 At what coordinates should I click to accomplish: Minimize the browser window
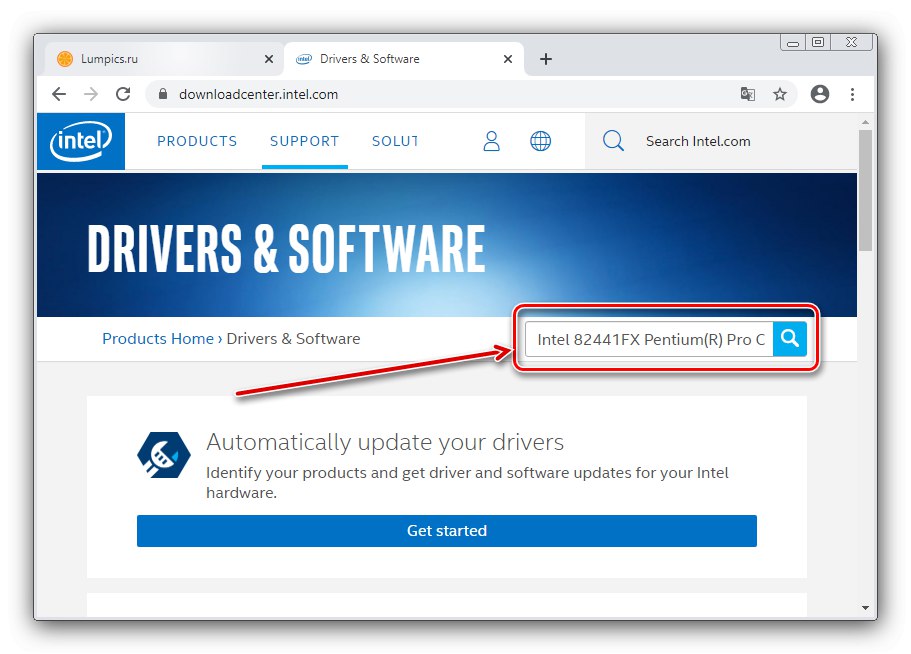coord(792,42)
